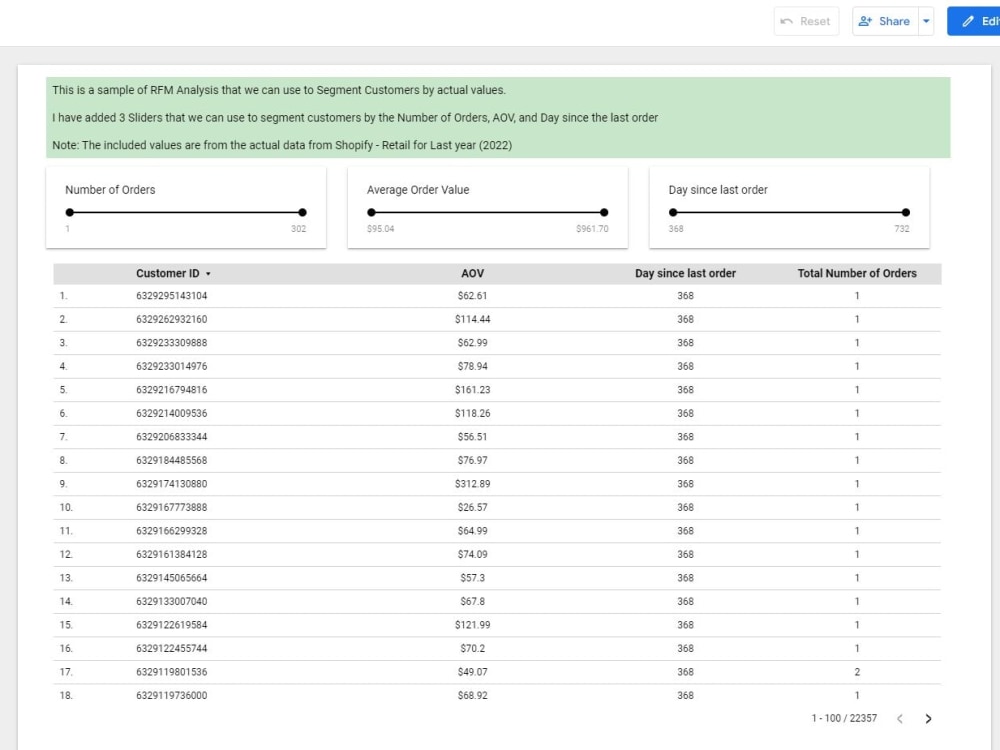Select customer ID 6329295143104 row

[497, 296]
